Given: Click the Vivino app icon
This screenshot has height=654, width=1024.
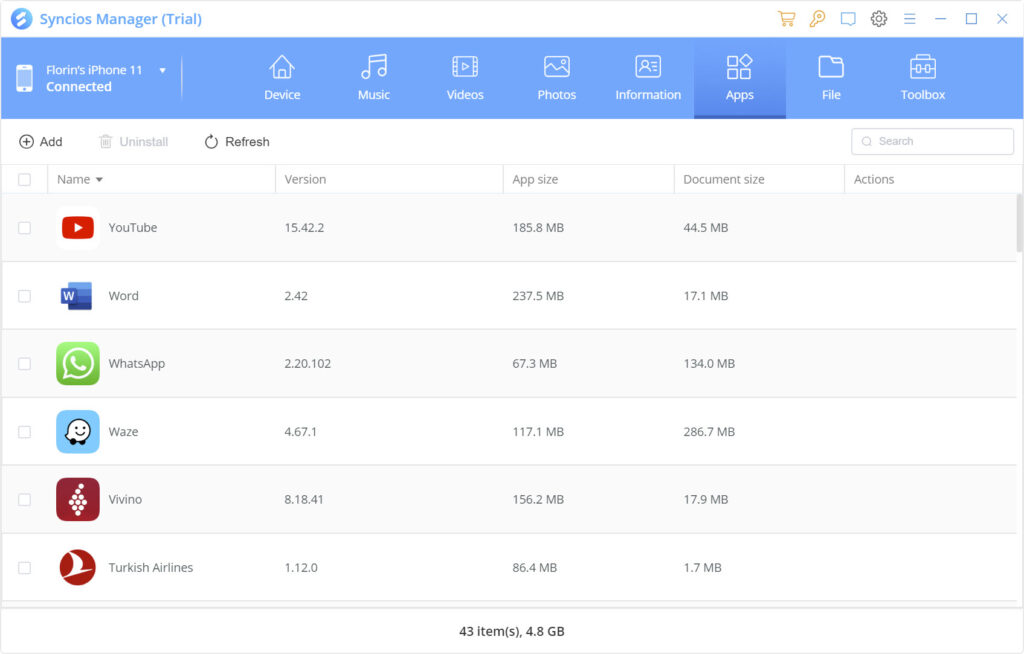Looking at the screenshot, I should tap(78, 499).
